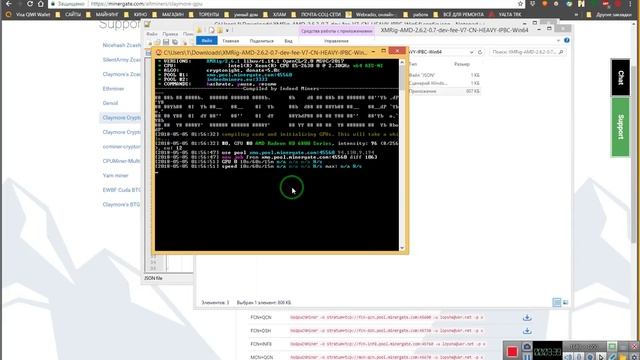The height and width of the screenshot is (360, 640).
Task: Switch to the Управление ribbon tab
Action: pos(336,41)
